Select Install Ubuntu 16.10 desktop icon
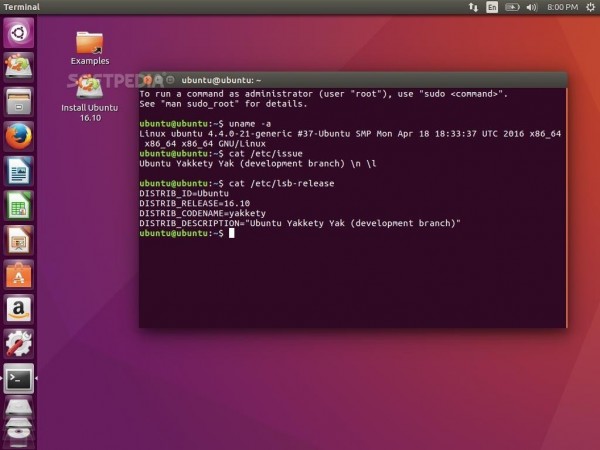 pos(90,98)
